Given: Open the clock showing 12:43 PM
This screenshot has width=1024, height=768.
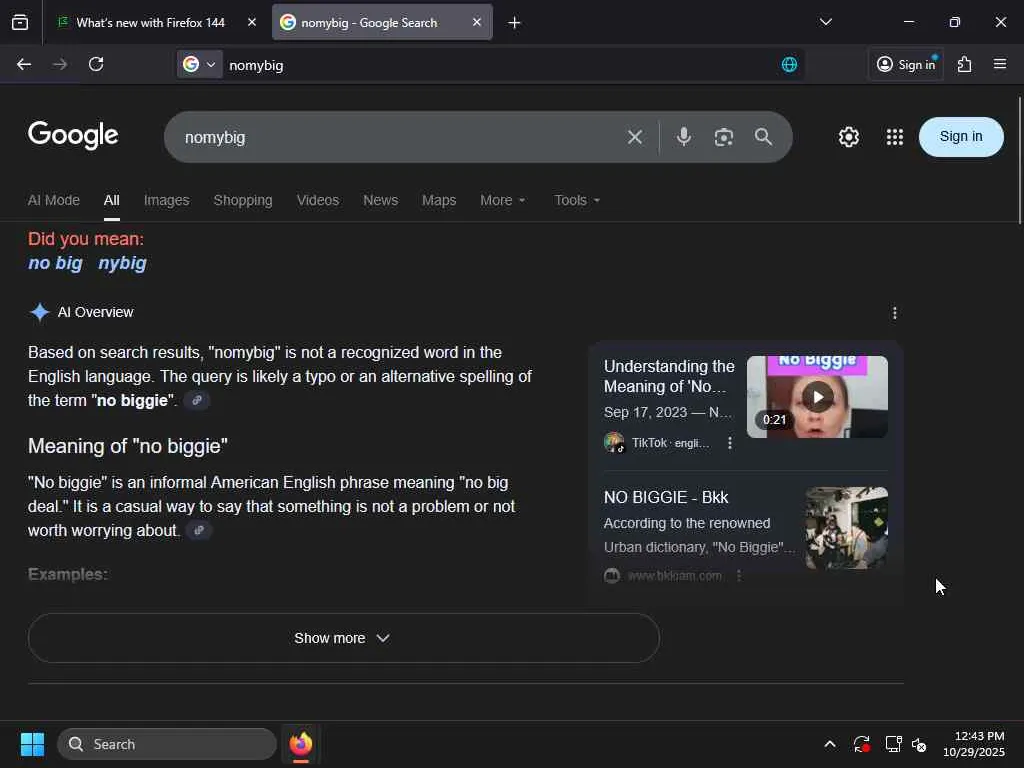Looking at the screenshot, I should coord(974,744).
